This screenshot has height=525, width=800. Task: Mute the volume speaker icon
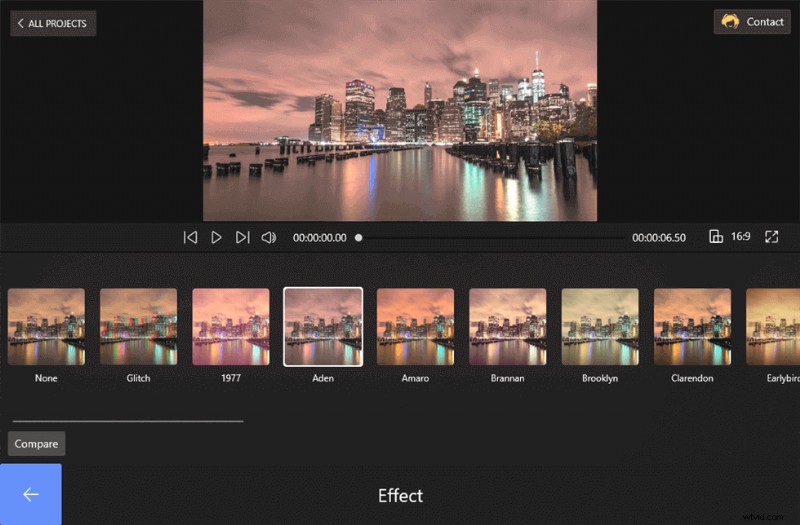coord(269,237)
